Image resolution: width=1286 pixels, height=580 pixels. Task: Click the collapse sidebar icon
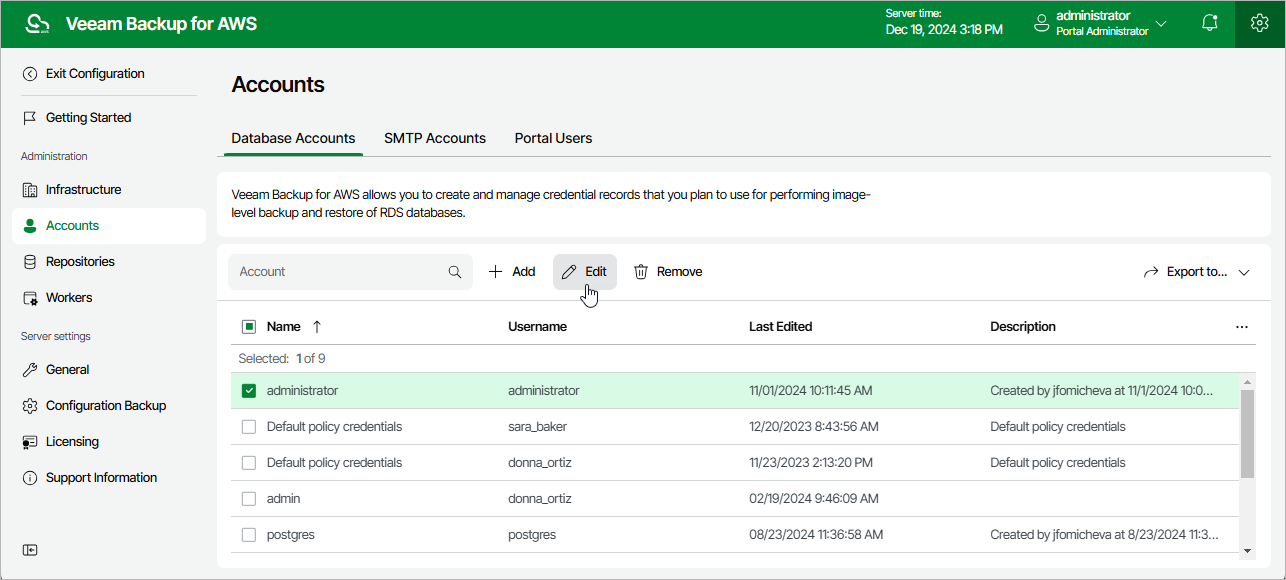[x=30, y=550]
